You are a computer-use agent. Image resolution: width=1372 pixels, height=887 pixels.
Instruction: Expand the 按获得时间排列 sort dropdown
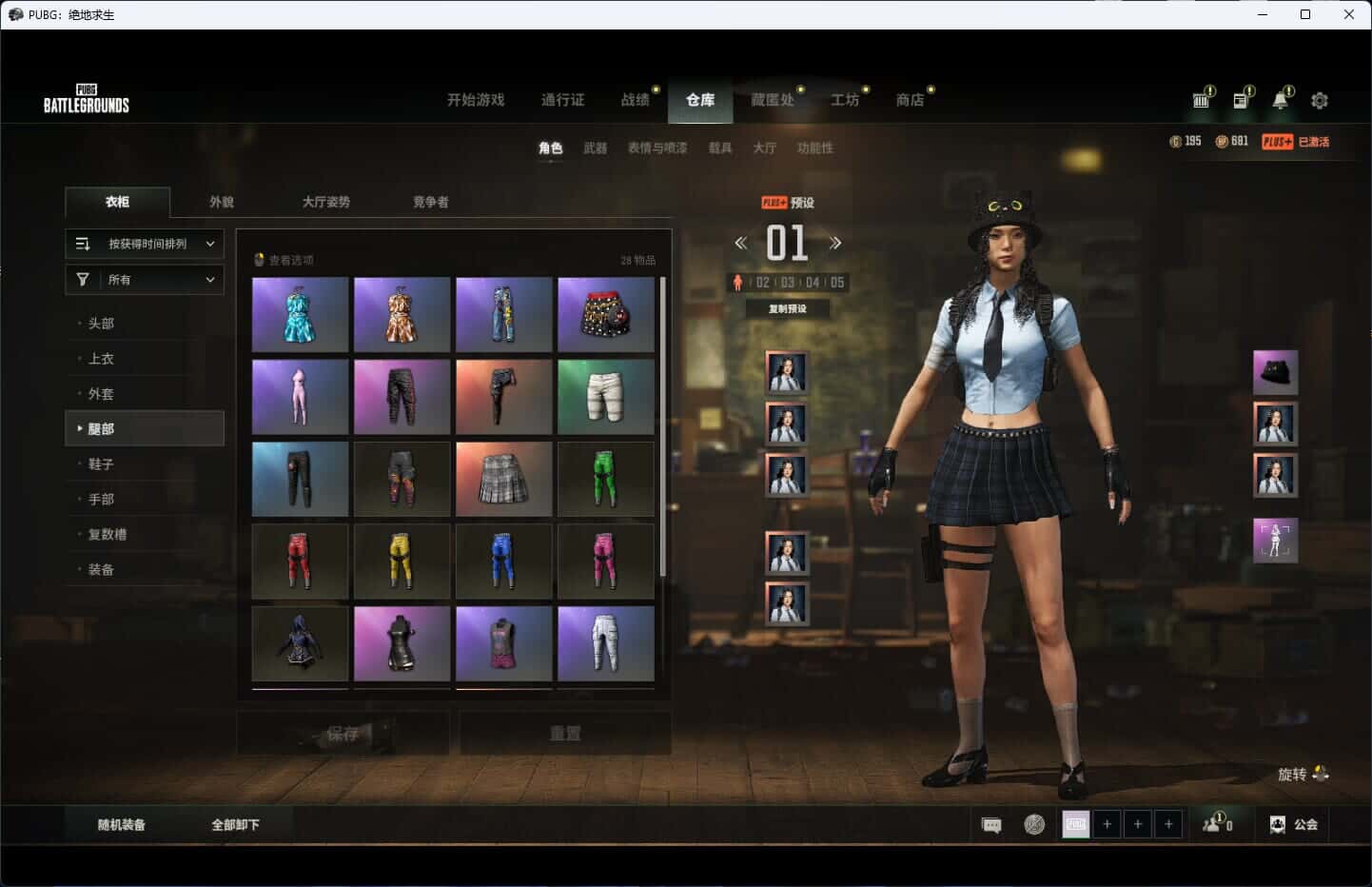coord(145,244)
